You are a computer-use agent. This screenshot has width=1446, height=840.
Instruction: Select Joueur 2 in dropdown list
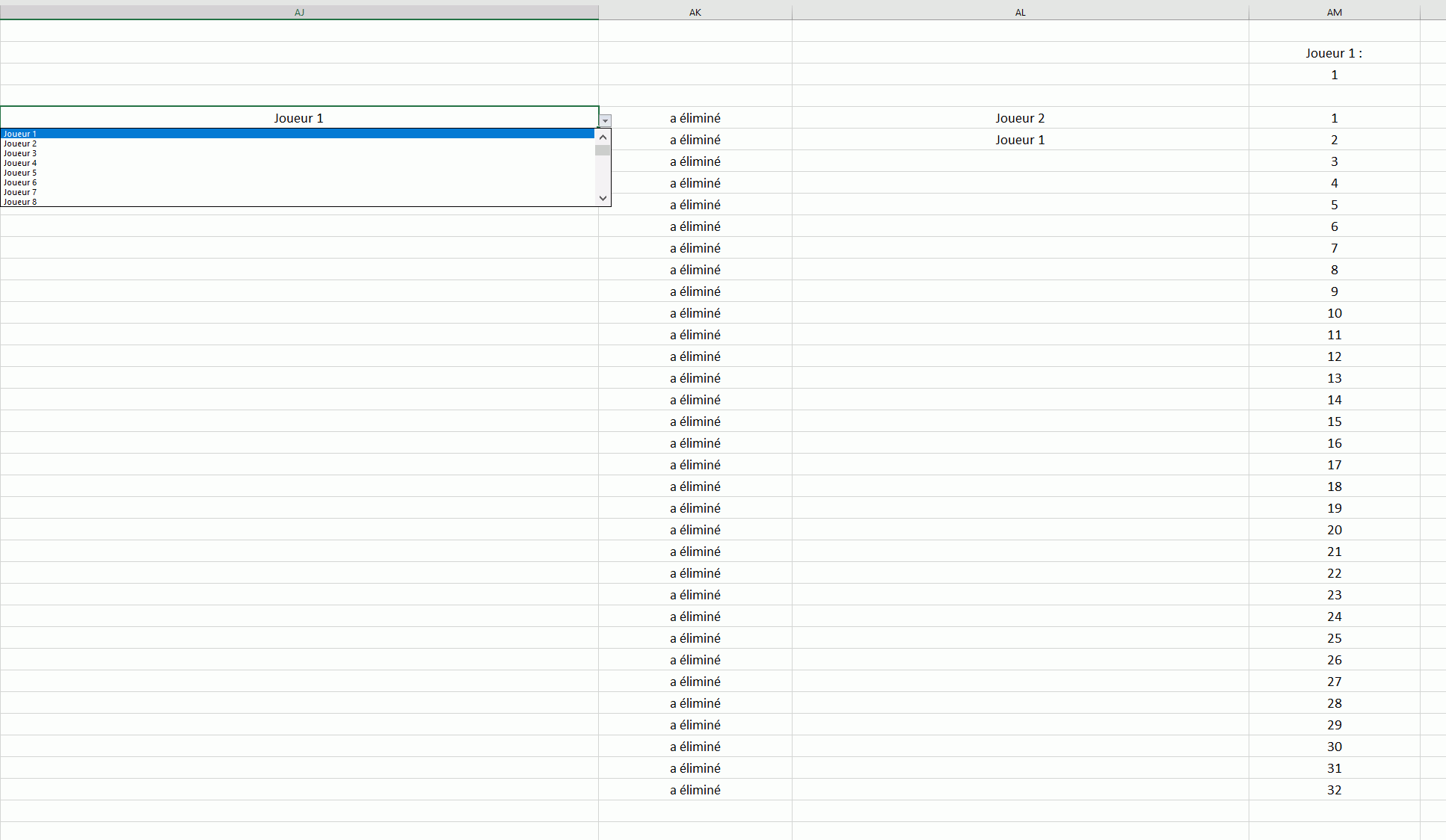pyautogui.click(x=20, y=143)
